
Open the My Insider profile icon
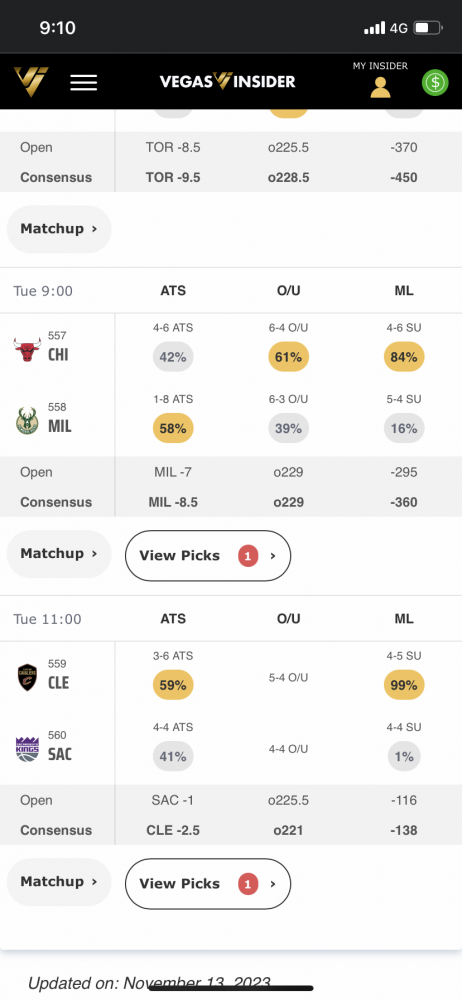[x=380, y=87]
